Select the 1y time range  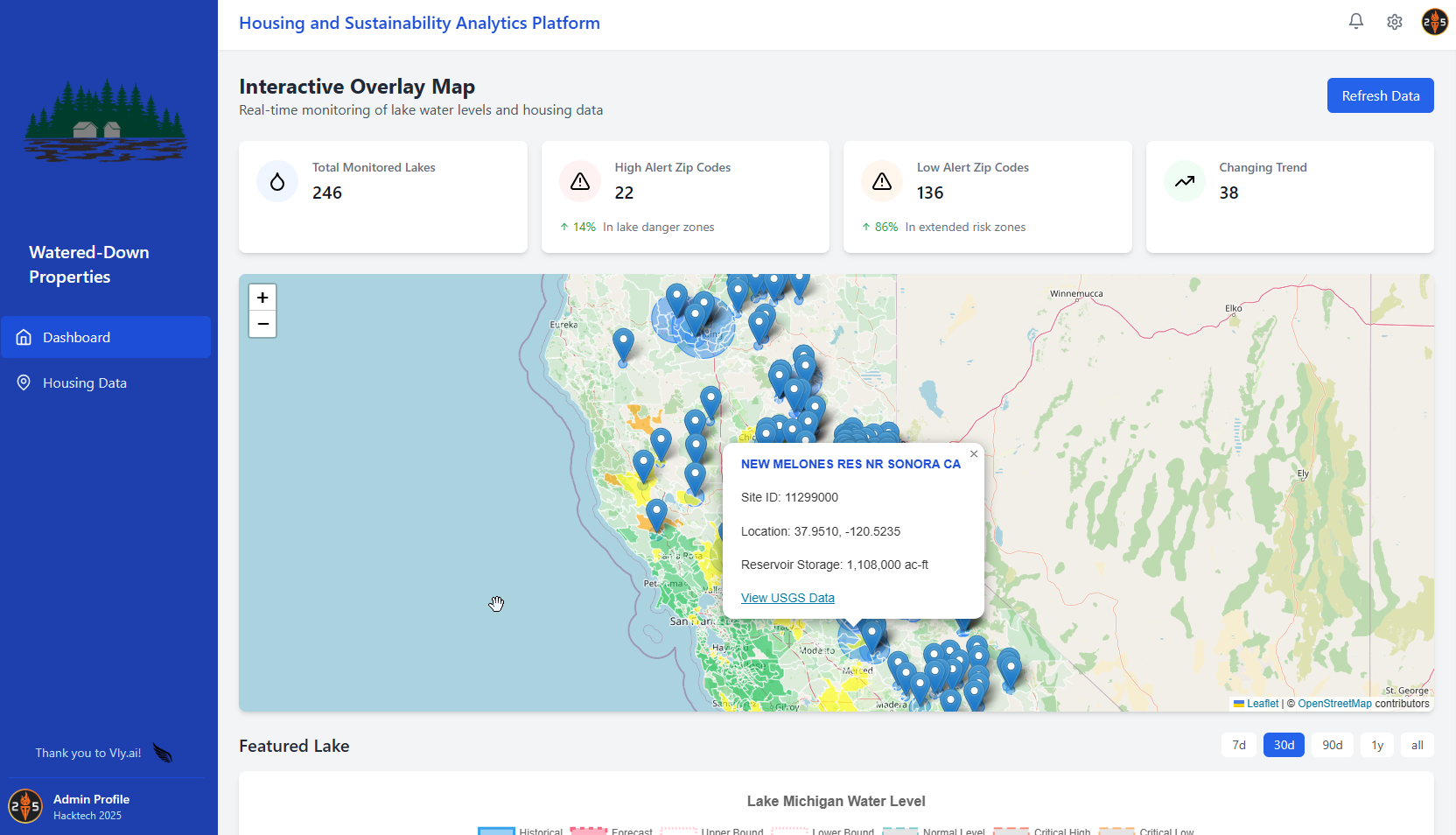(1377, 745)
